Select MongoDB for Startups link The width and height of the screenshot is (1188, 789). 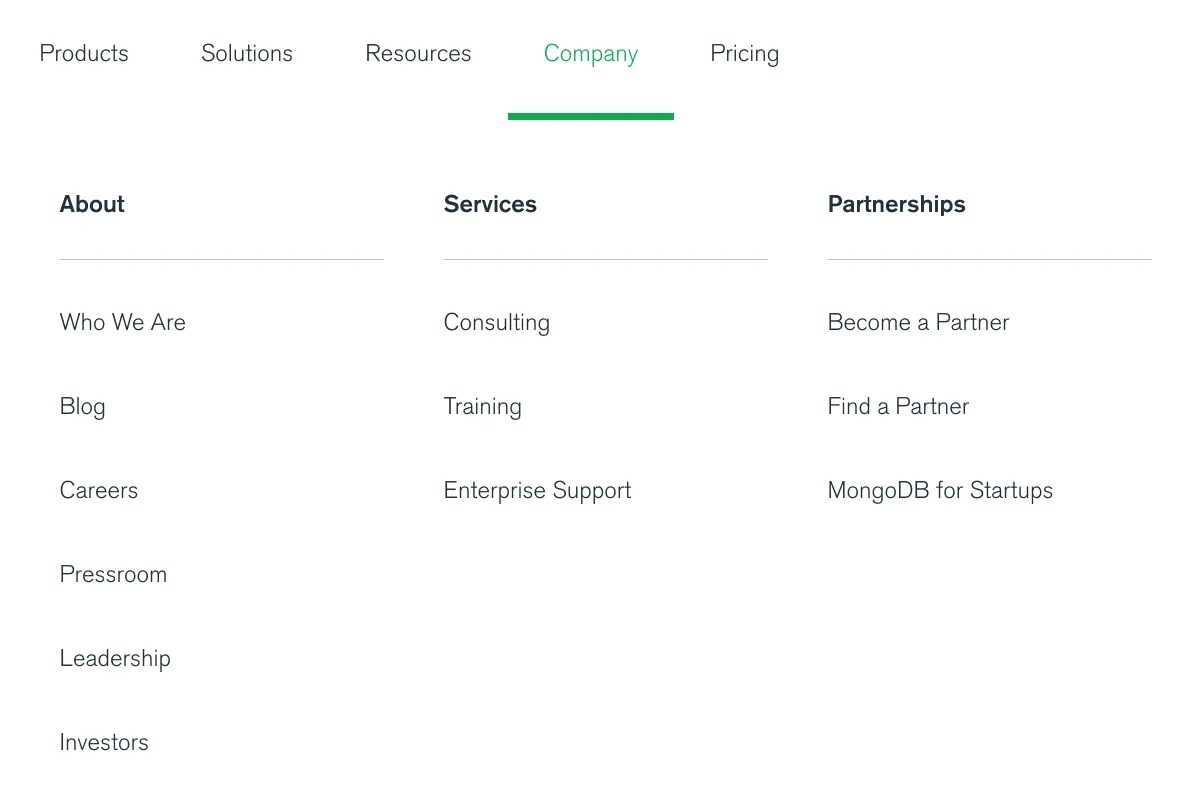pyautogui.click(x=940, y=490)
